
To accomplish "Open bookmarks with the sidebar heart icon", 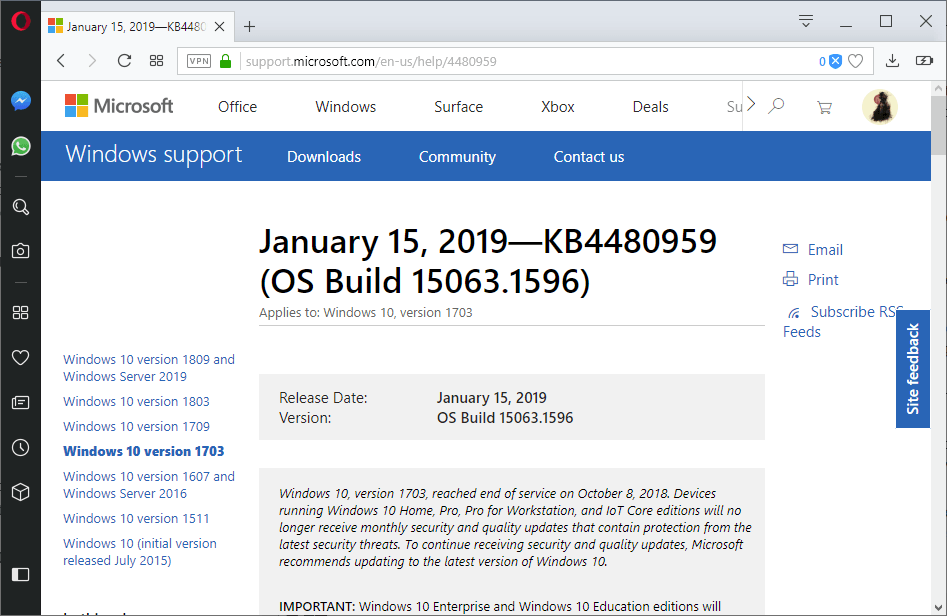I will [21, 358].
